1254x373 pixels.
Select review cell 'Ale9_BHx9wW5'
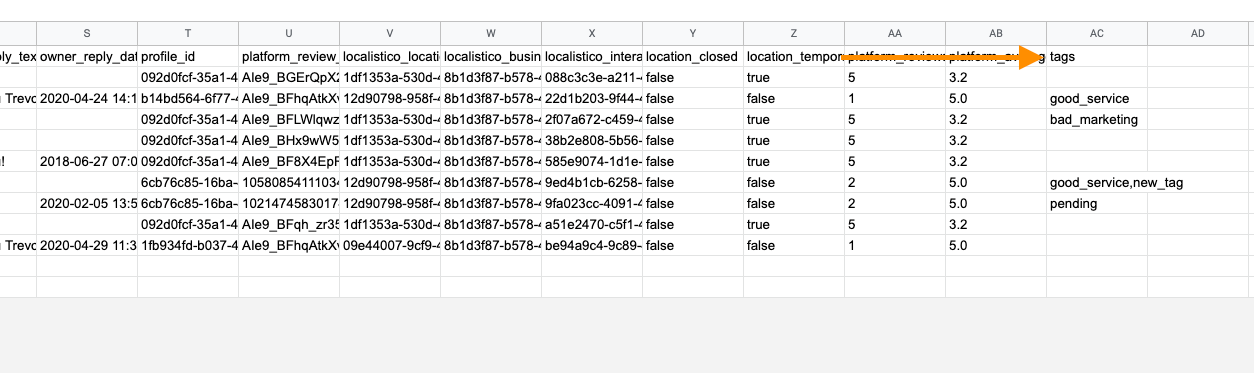tap(289, 141)
